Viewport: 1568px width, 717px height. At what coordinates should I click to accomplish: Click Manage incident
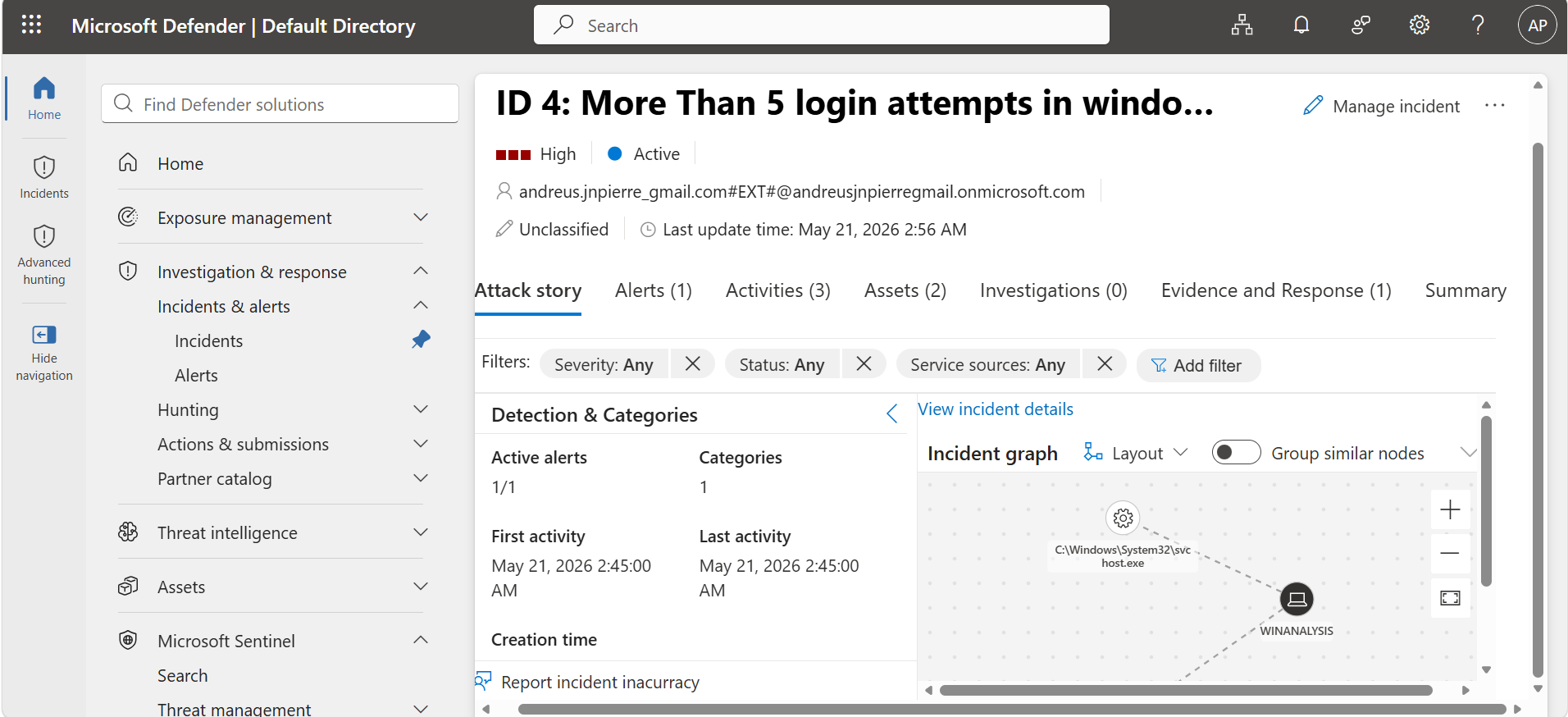click(x=1382, y=106)
